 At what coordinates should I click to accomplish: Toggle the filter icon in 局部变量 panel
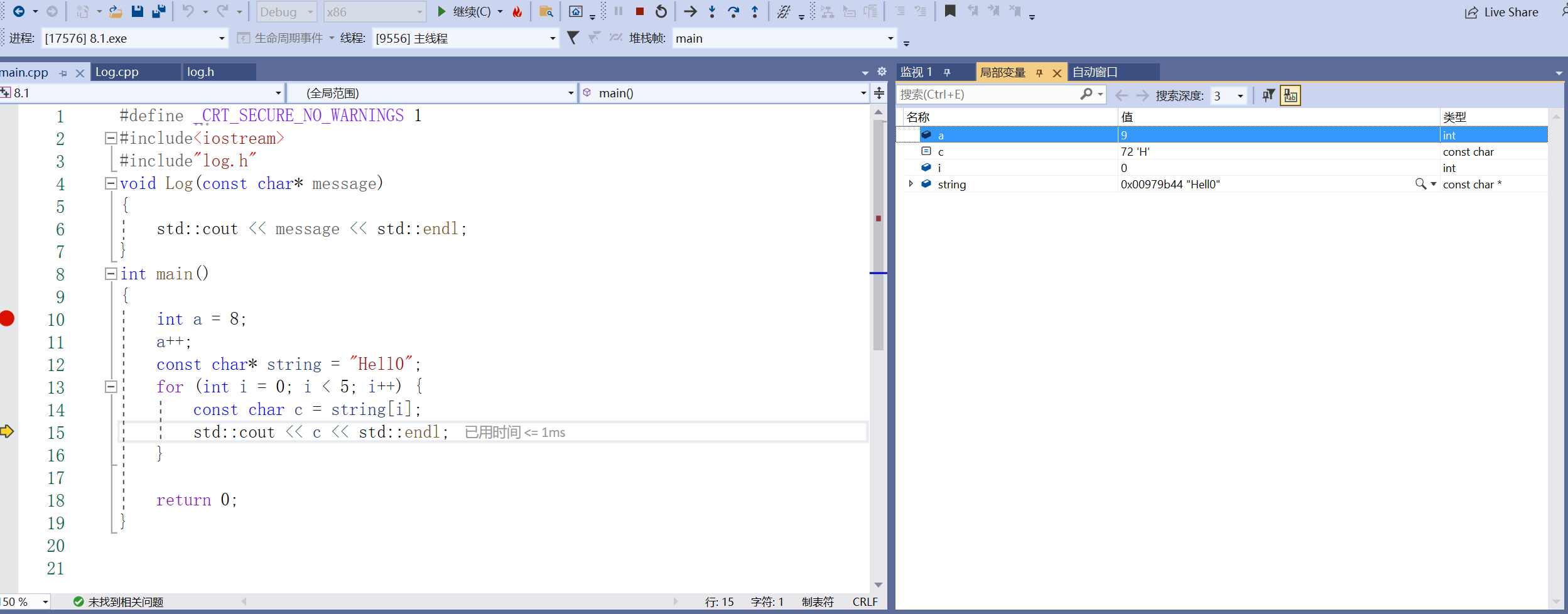point(1269,95)
